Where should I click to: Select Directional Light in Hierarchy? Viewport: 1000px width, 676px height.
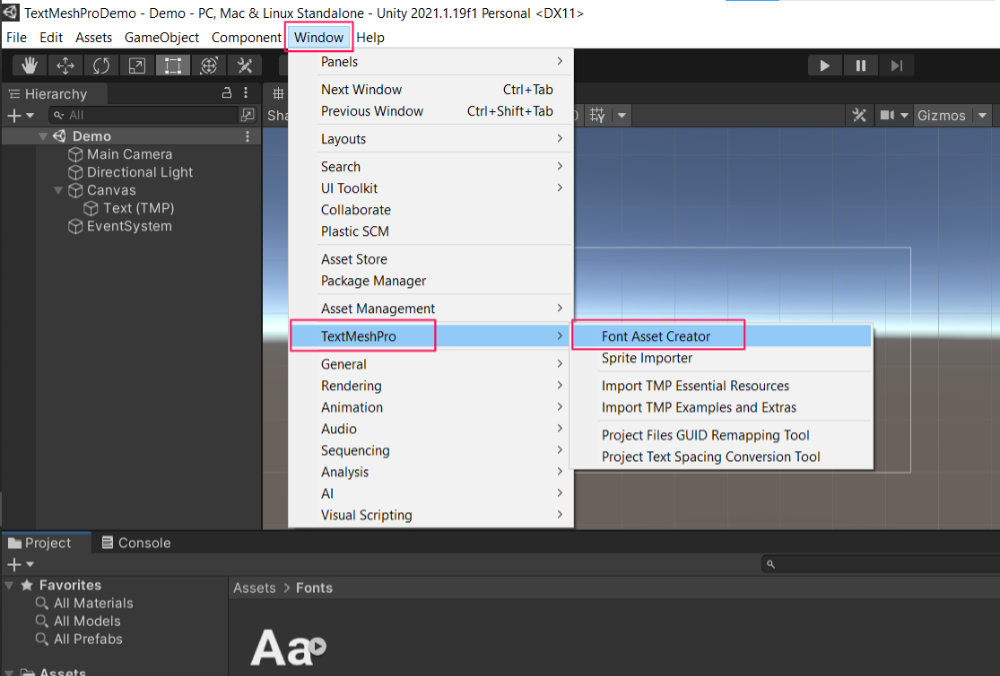140,172
